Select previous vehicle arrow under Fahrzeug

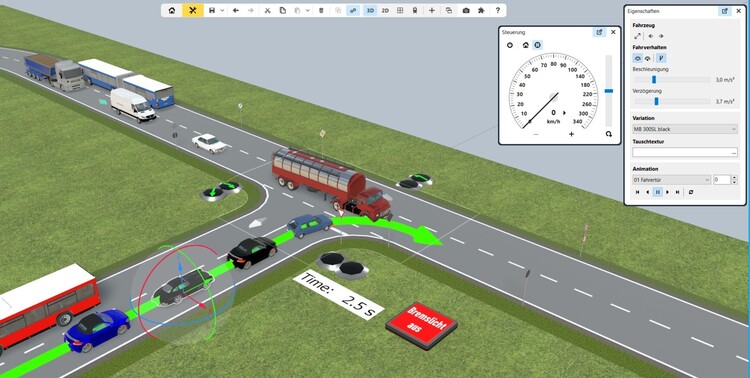point(651,36)
